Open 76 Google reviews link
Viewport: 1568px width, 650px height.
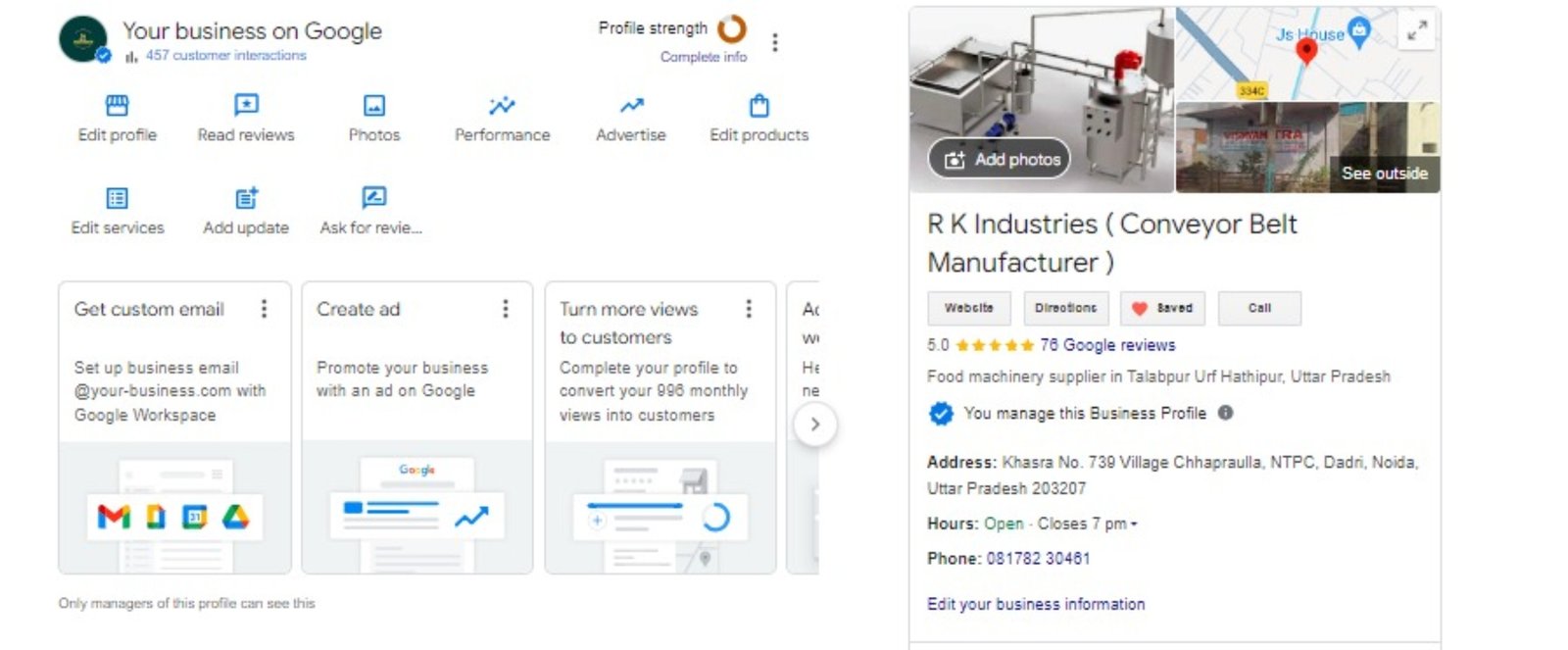pos(1107,345)
